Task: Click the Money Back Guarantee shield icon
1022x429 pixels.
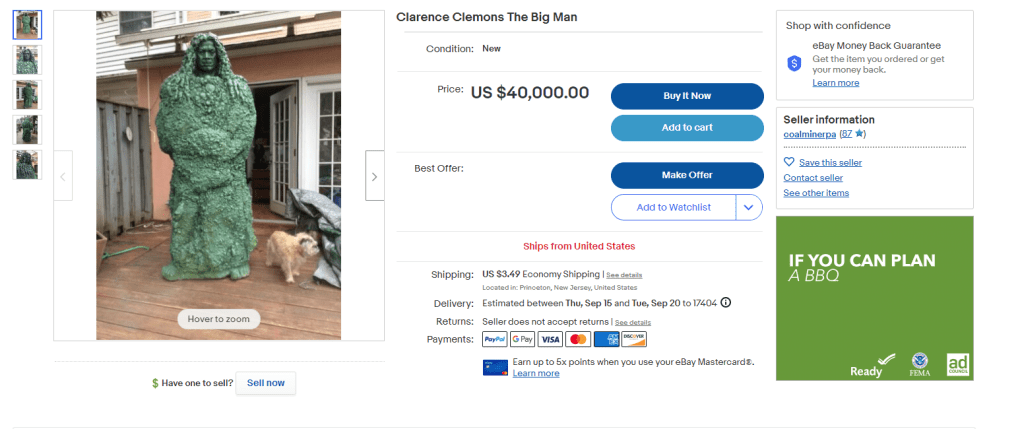Action: point(794,62)
